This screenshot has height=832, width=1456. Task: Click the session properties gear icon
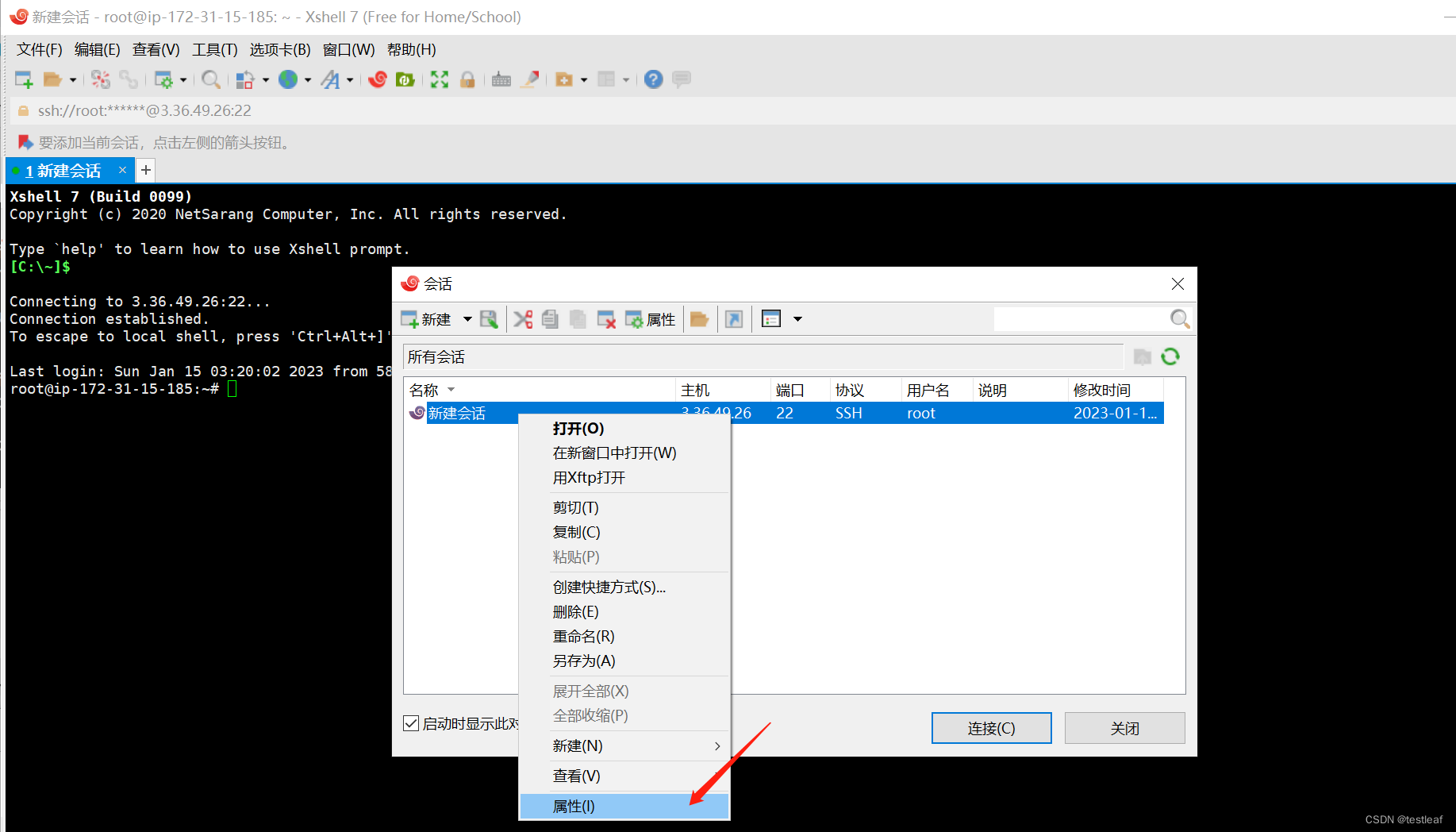(163, 79)
